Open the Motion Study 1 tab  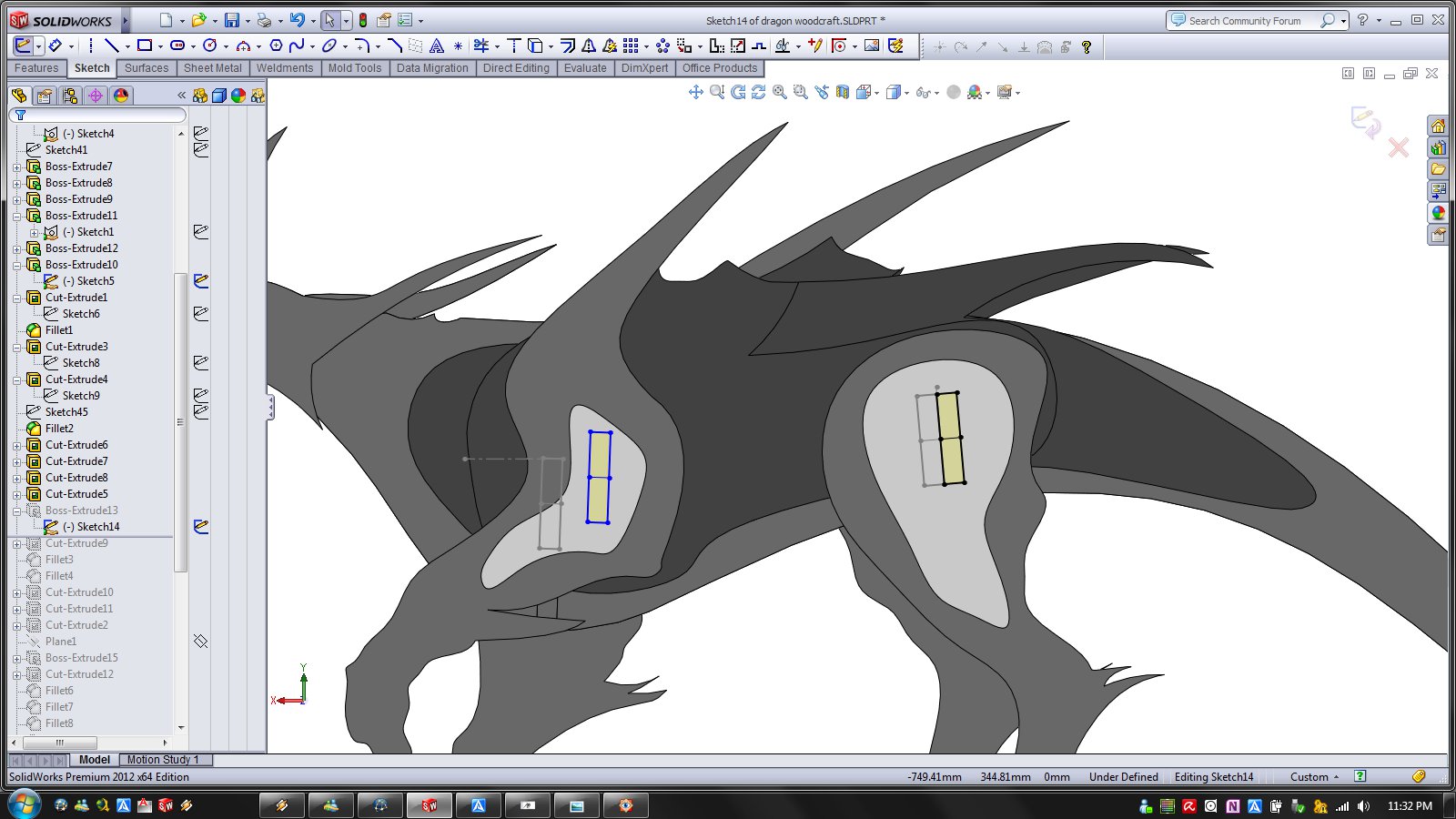162,760
